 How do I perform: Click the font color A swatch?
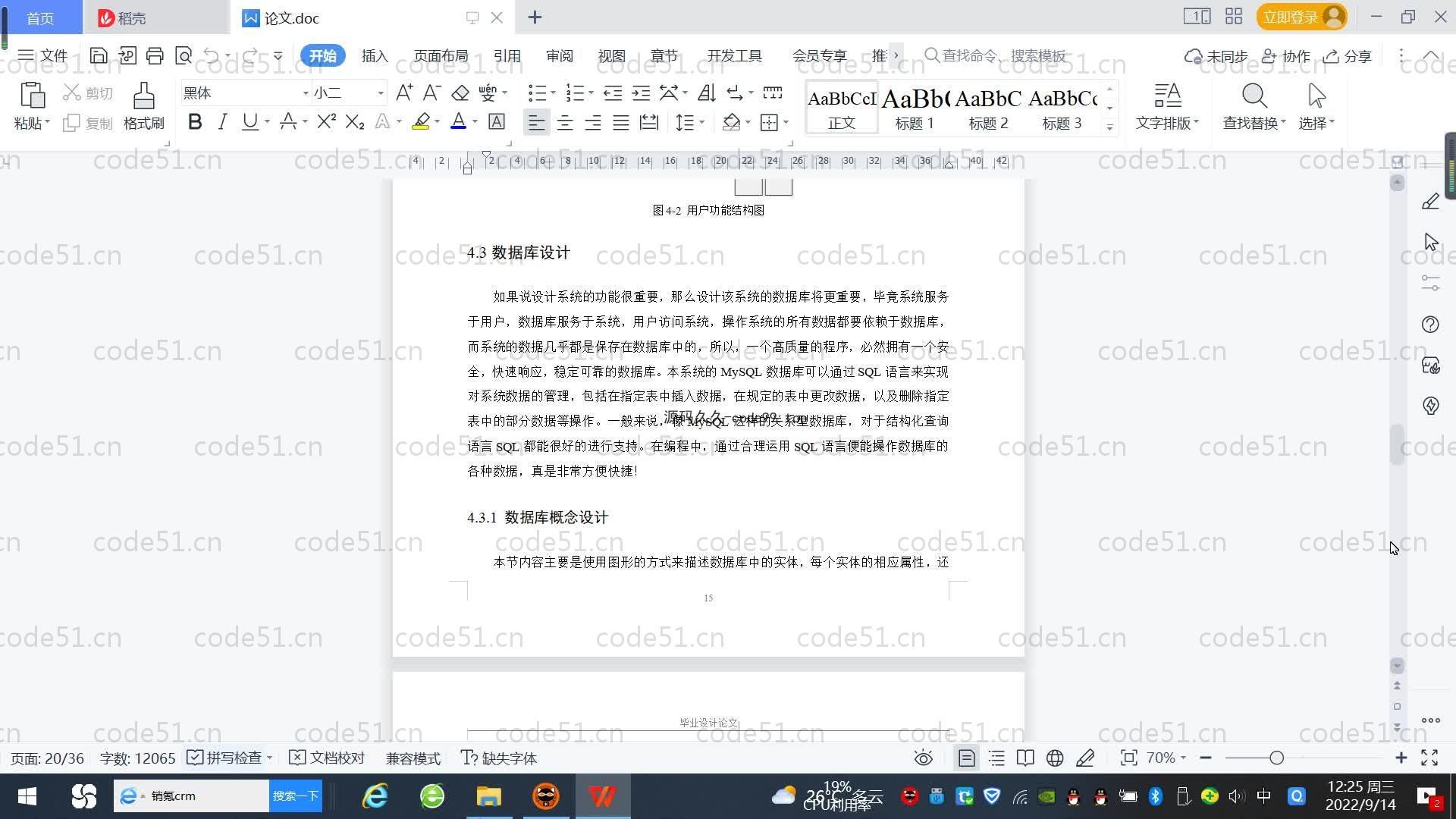click(x=458, y=121)
